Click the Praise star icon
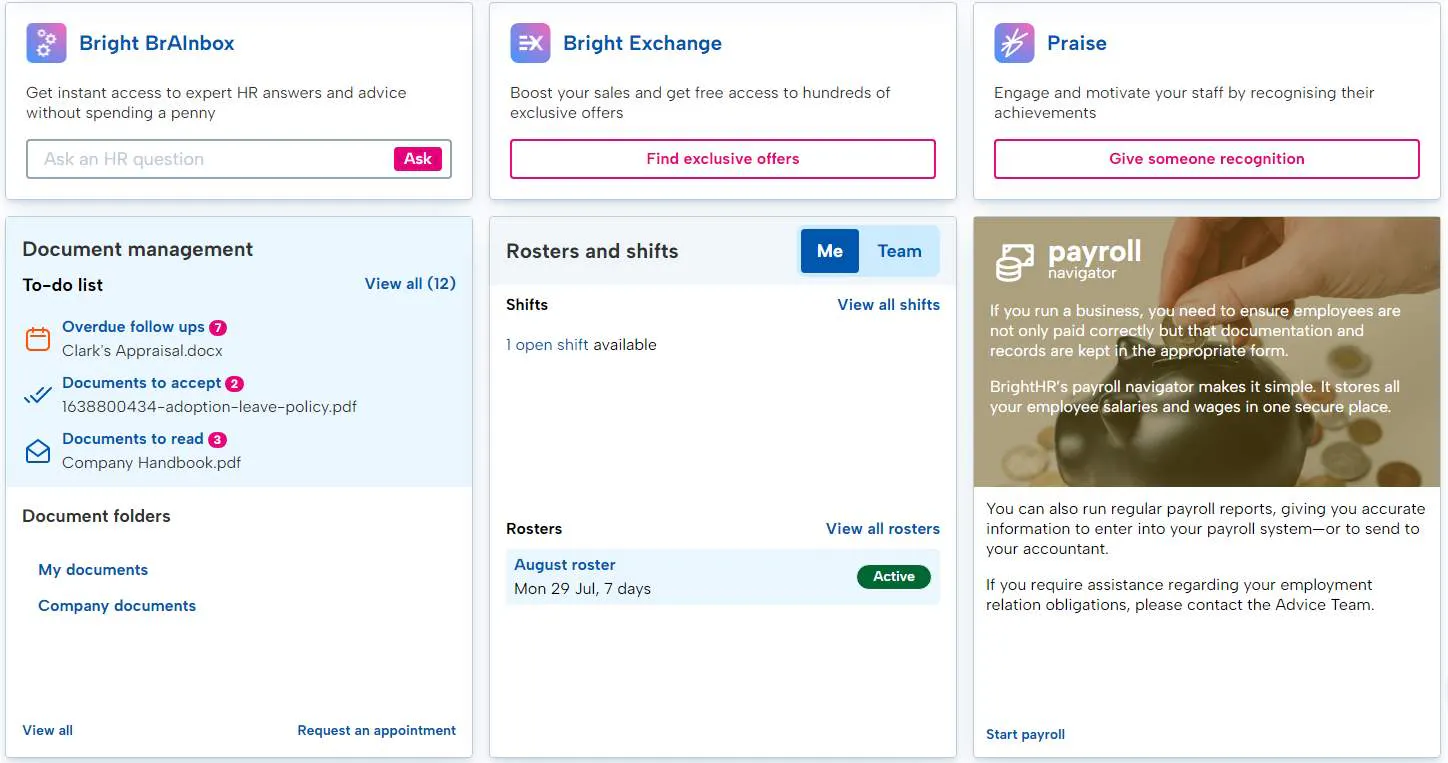The width and height of the screenshot is (1448, 763). [x=1014, y=43]
